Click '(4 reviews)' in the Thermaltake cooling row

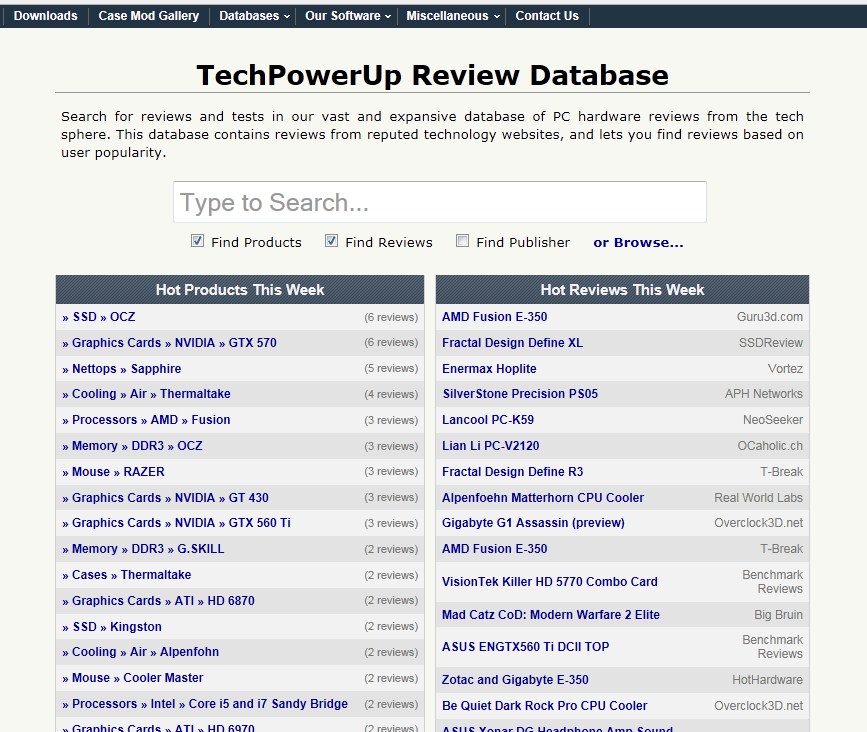coord(391,394)
